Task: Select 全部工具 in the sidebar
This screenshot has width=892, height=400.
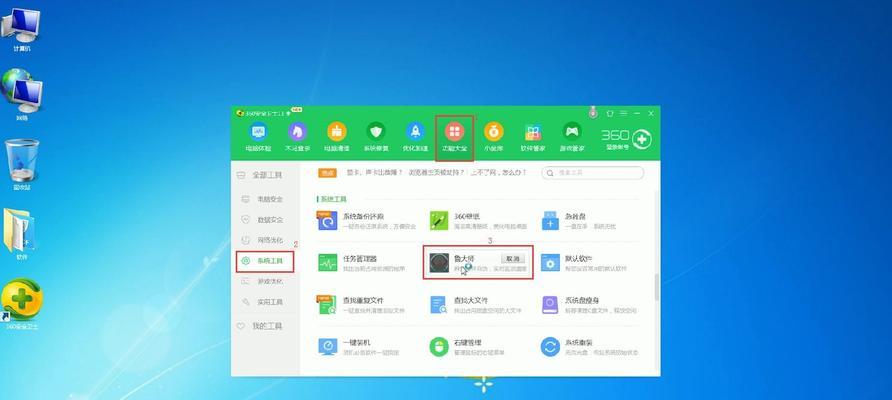Action: click(265, 175)
